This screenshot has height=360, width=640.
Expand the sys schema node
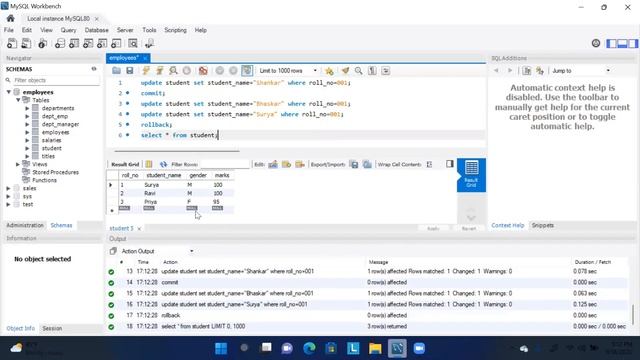pos(9,196)
